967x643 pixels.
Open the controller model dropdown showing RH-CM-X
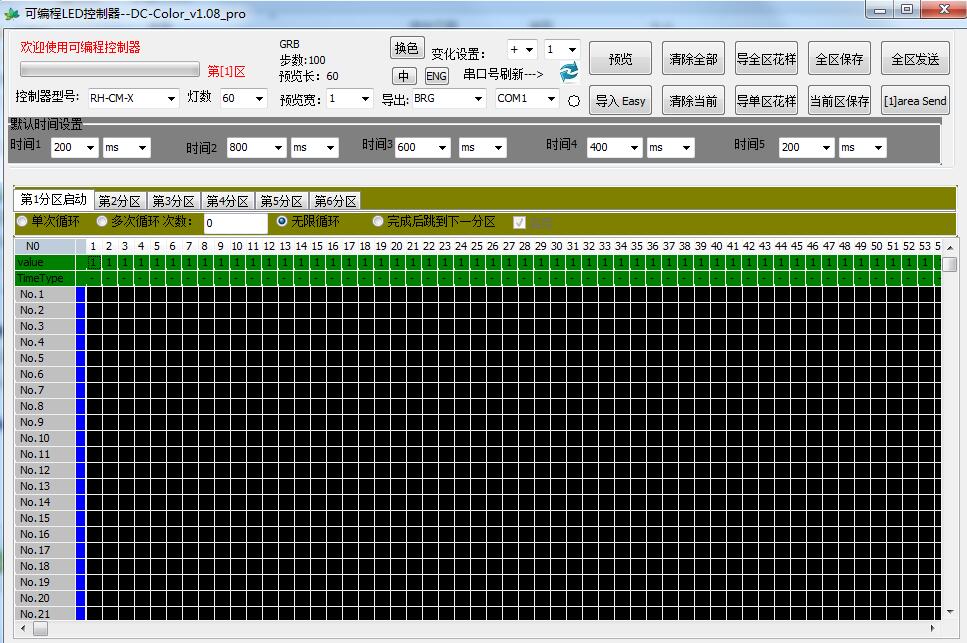131,98
